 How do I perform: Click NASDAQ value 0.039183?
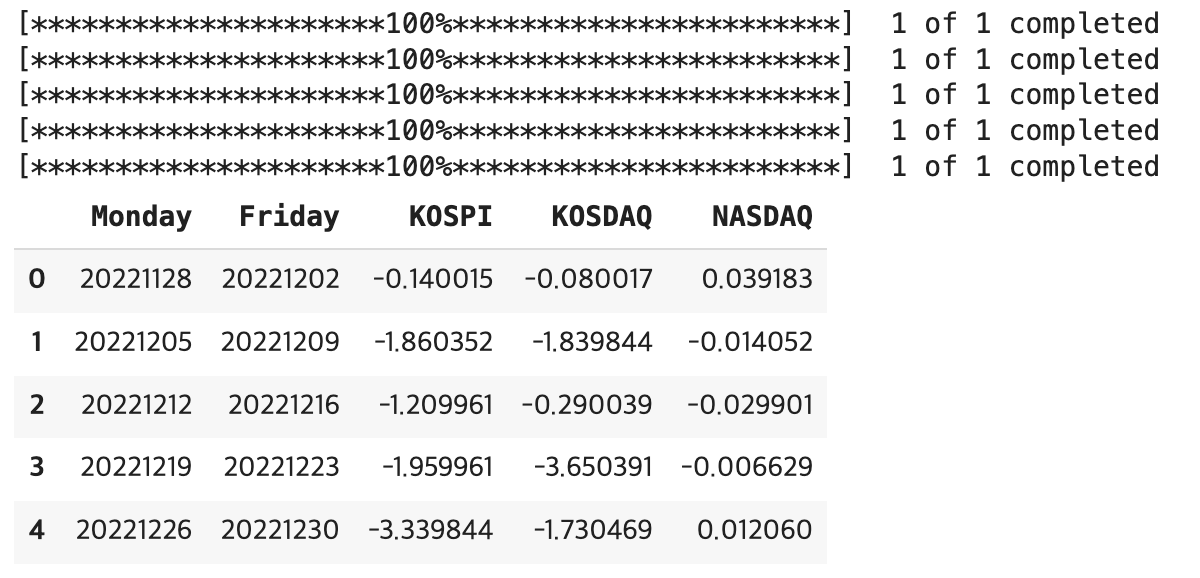[757, 279]
